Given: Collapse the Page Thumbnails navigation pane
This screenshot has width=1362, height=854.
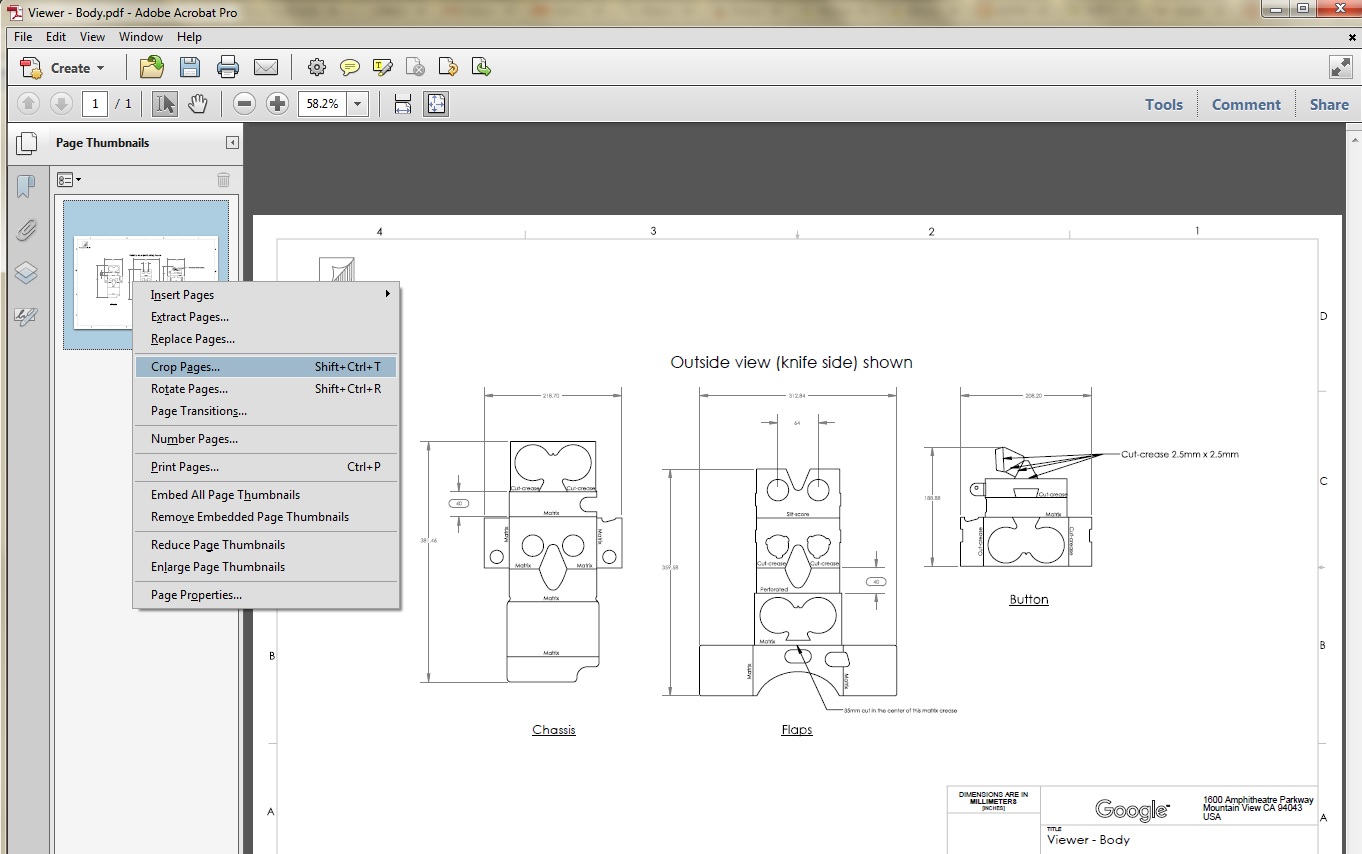Looking at the screenshot, I should click(x=232, y=143).
